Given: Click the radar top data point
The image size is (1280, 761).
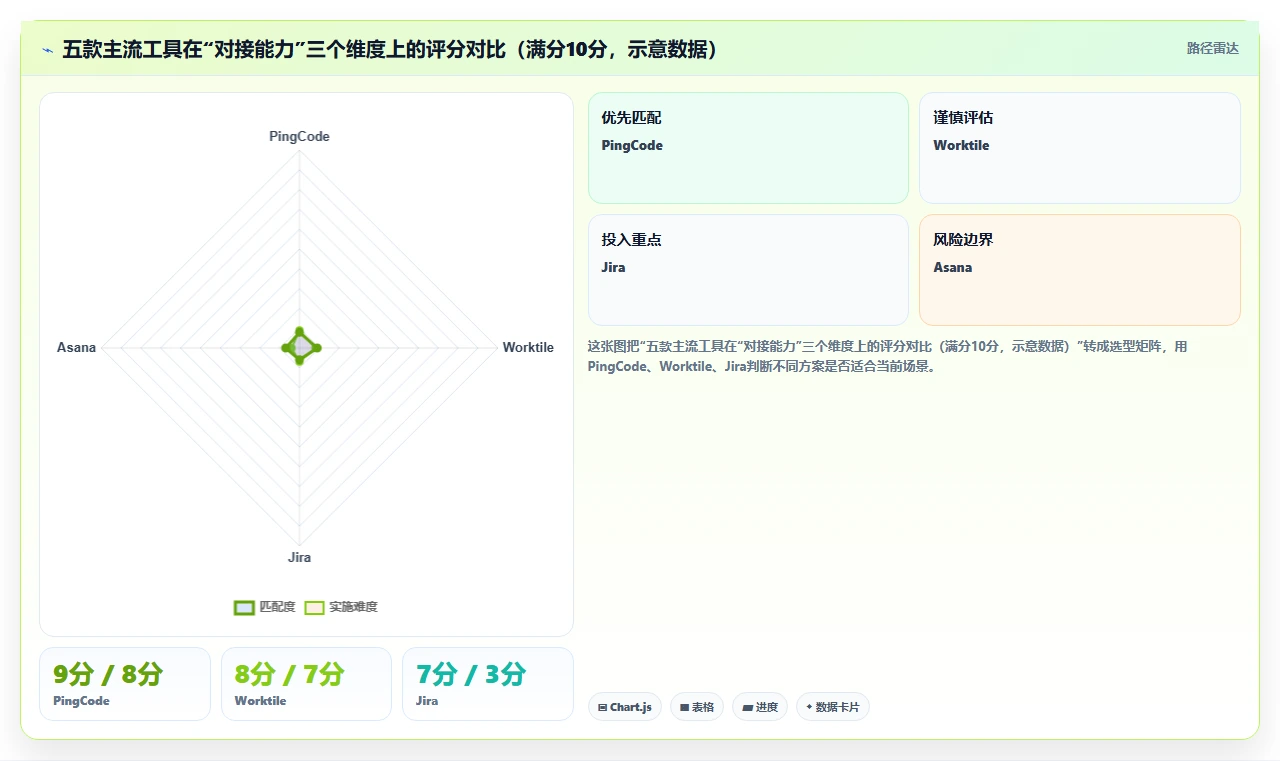Looking at the screenshot, I should 299,331.
